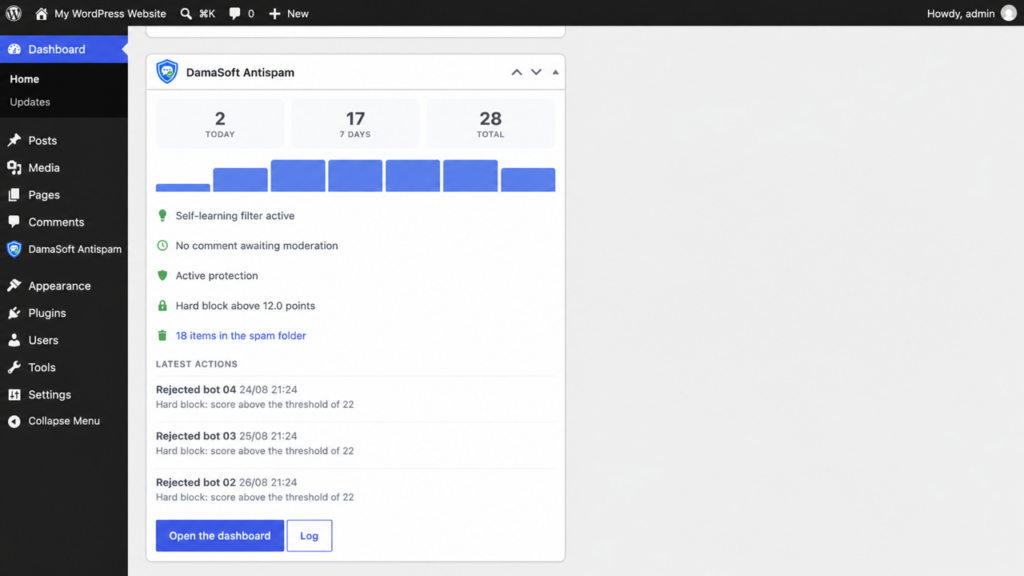Click the Plugins plug icon
The width and height of the screenshot is (1024, 576).
(14, 313)
